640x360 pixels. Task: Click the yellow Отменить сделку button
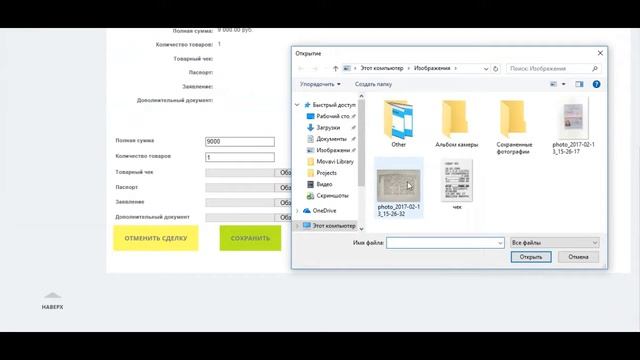156,238
